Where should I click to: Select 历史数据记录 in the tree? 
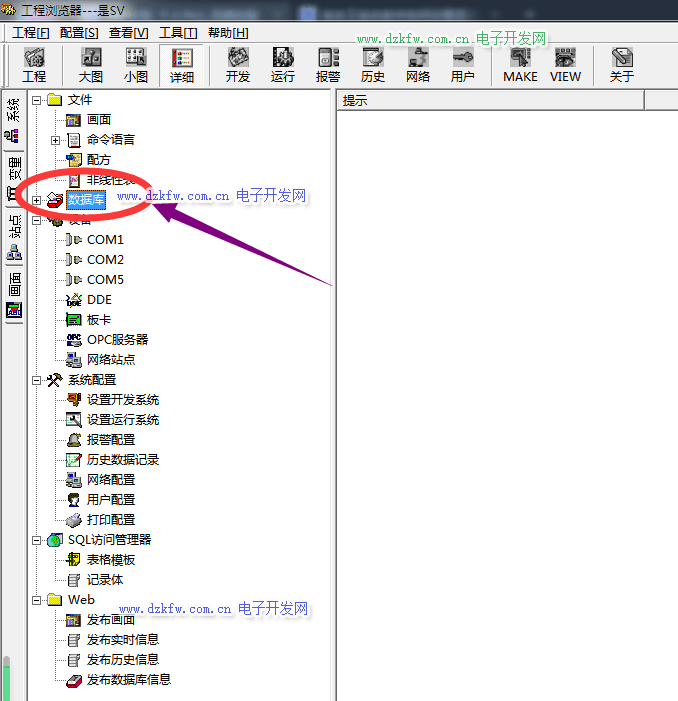click(122, 460)
